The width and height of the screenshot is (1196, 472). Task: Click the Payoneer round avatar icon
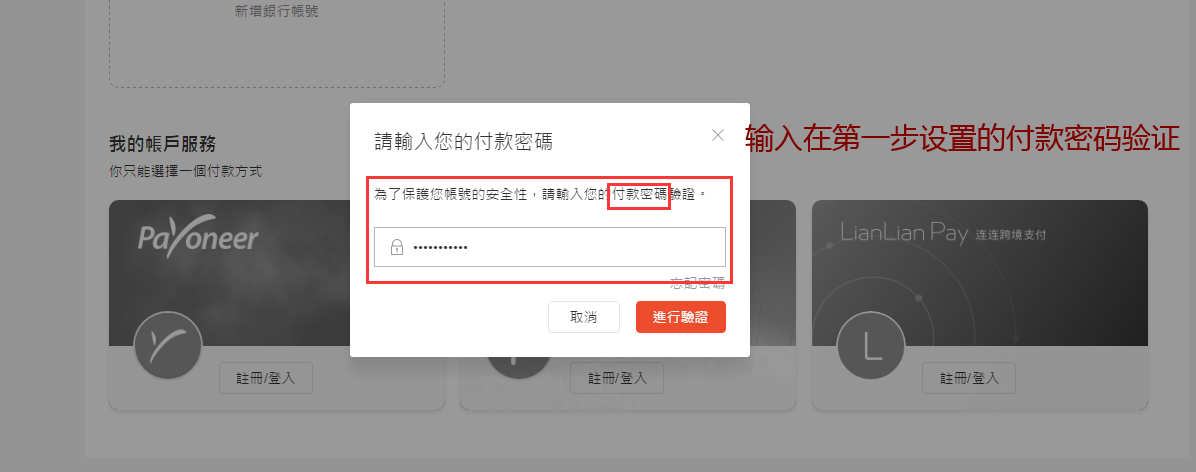click(x=168, y=346)
